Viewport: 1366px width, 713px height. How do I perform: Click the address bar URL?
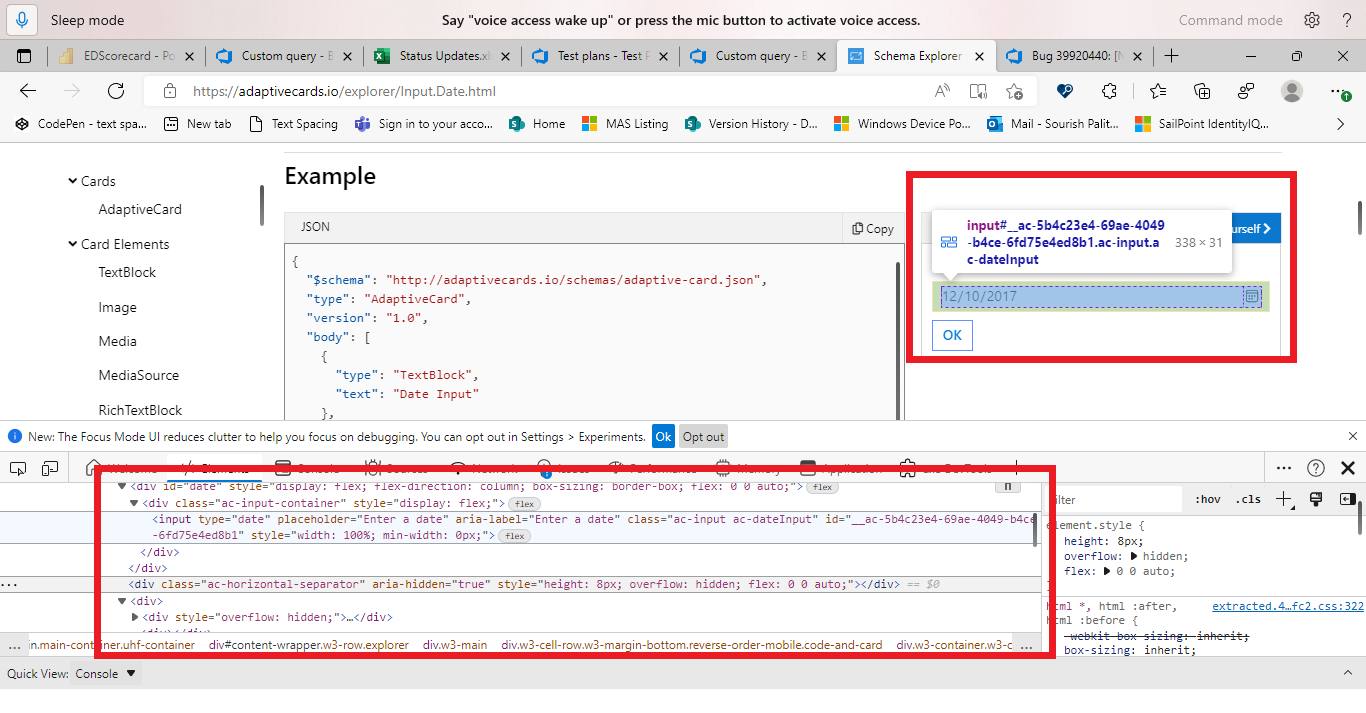(344, 91)
